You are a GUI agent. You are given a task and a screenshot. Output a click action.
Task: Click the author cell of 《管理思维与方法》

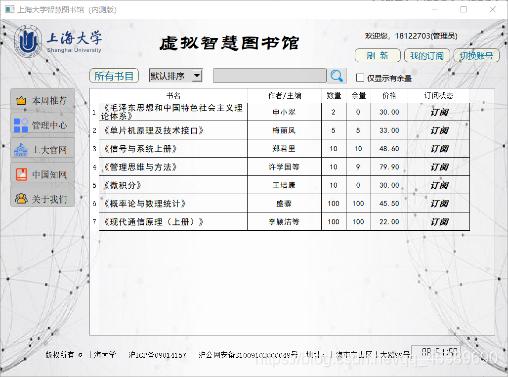click(284, 167)
